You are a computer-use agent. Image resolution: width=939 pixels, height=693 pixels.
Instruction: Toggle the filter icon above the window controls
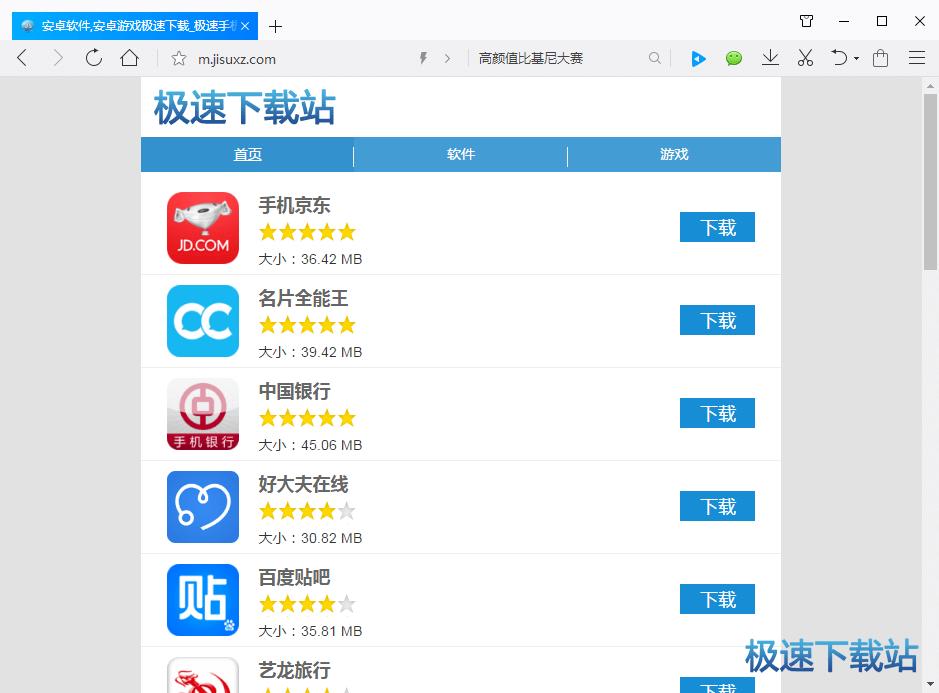click(806, 21)
